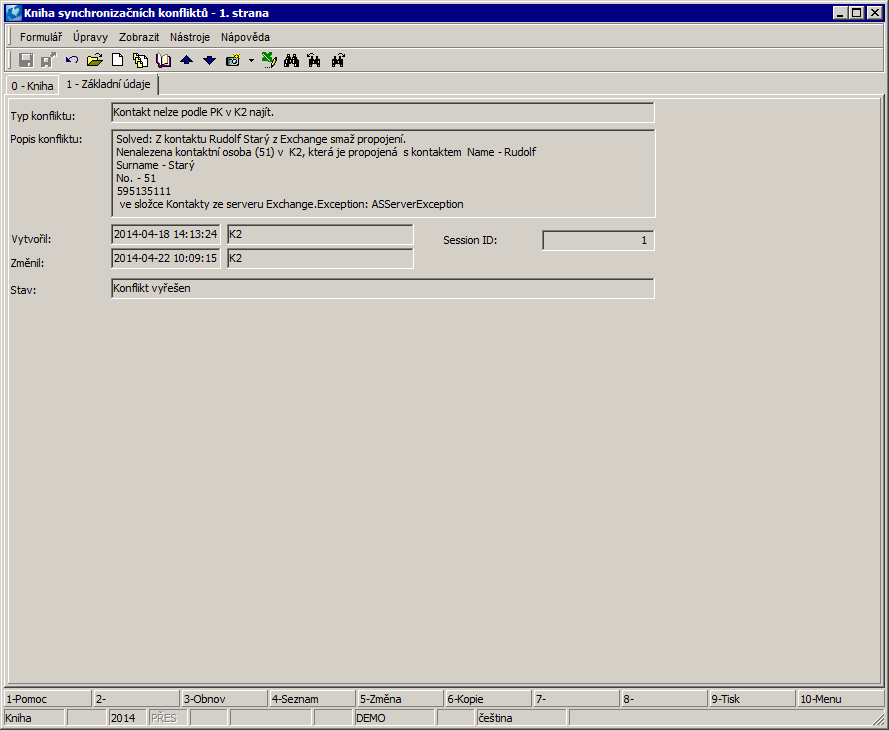The image size is (889, 730).
Task: Click the 9-Tisk function key button
Action: (753, 699)
